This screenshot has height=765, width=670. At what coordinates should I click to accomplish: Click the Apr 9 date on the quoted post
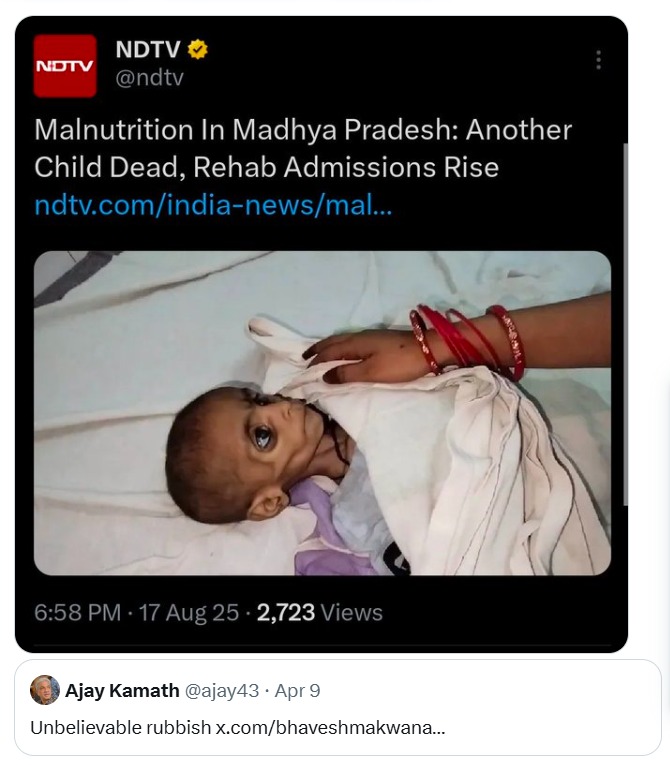[x=298, y=691]
